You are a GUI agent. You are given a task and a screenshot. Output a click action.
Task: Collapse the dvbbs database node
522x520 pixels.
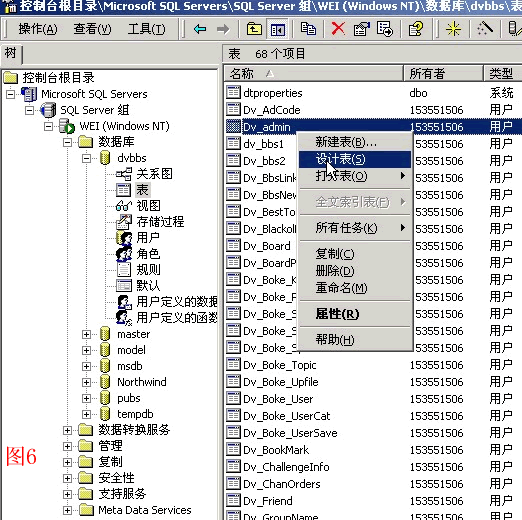86,158
